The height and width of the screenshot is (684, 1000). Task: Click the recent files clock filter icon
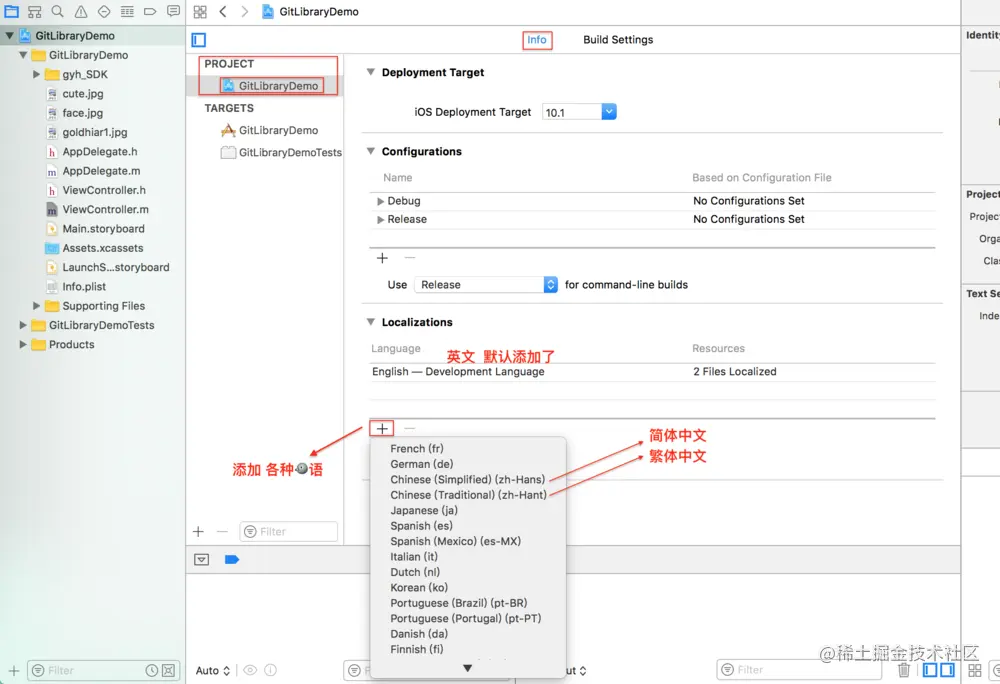[152, 671]
